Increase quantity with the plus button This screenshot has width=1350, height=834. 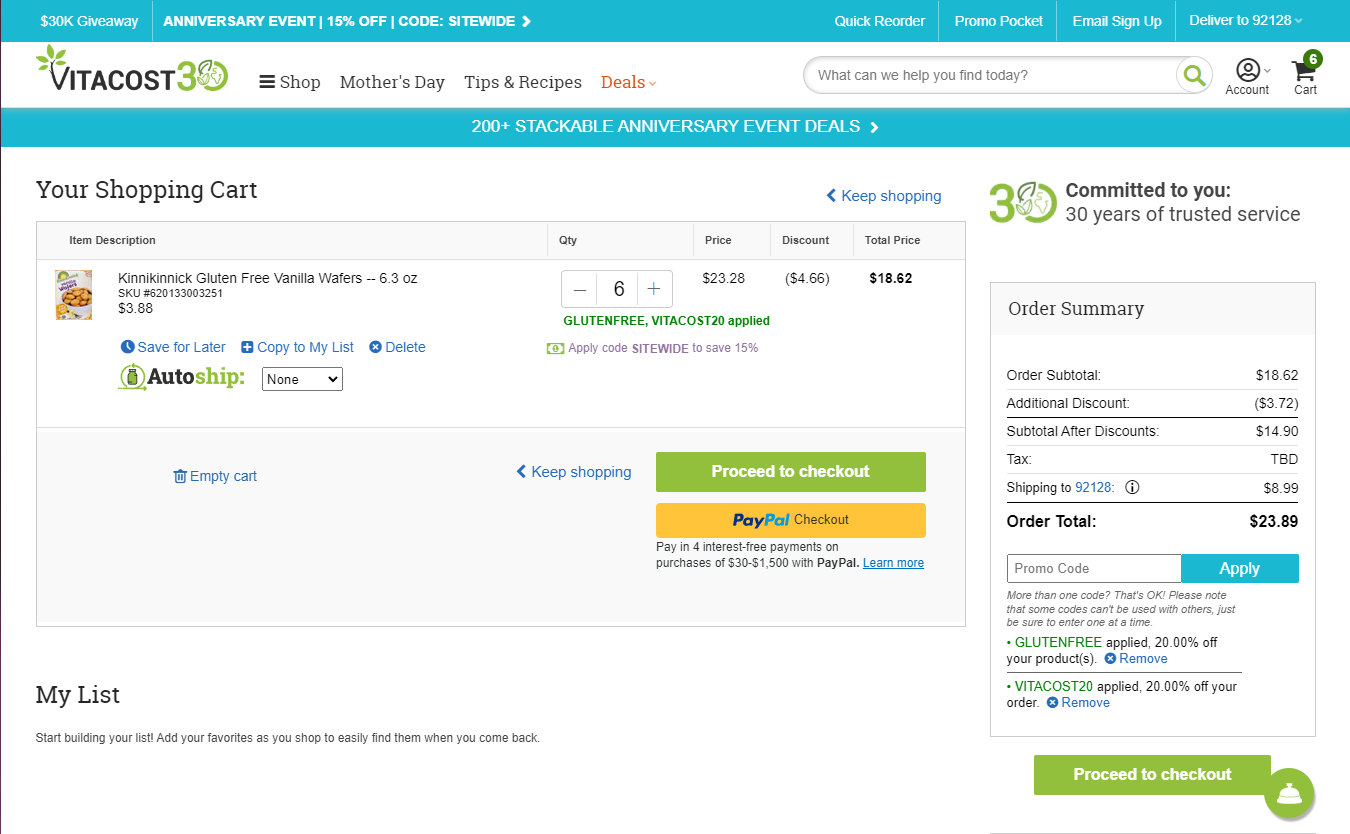(654, 289)
